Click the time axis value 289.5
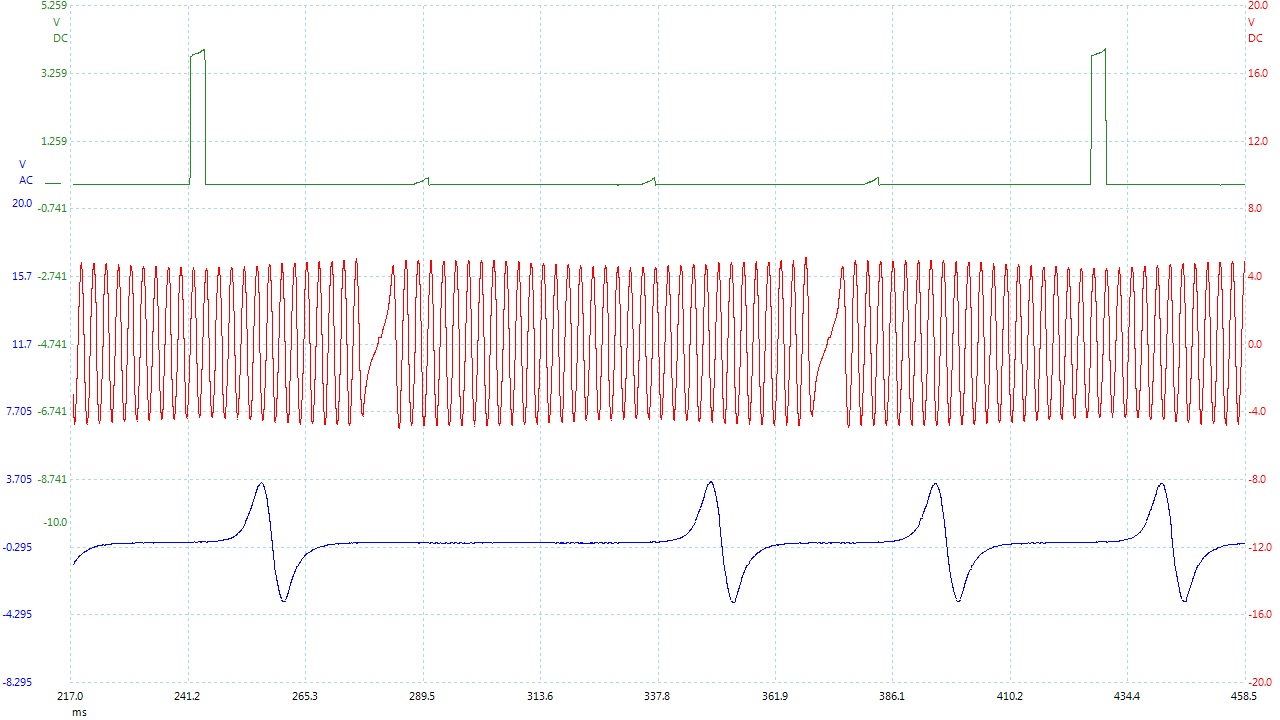 (423, 697)
